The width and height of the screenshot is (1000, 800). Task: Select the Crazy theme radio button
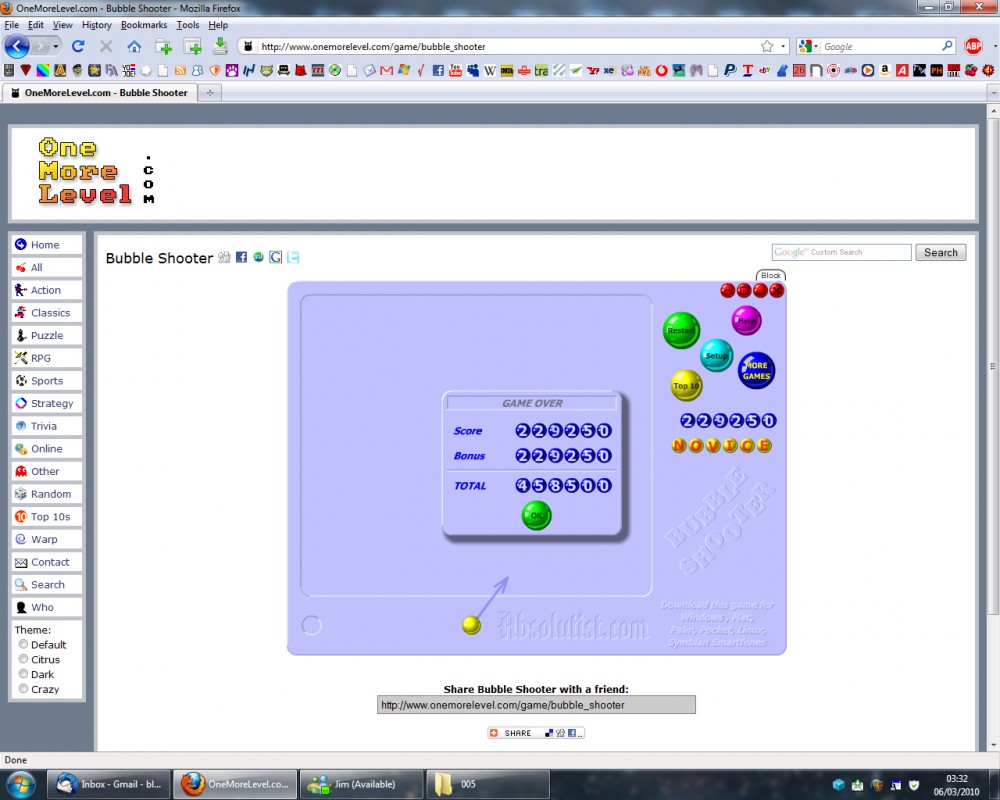coord(24,688)
